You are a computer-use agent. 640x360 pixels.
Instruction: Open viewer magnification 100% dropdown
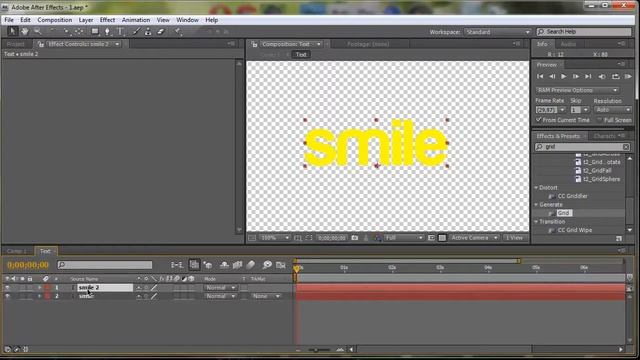coord(275,238)
